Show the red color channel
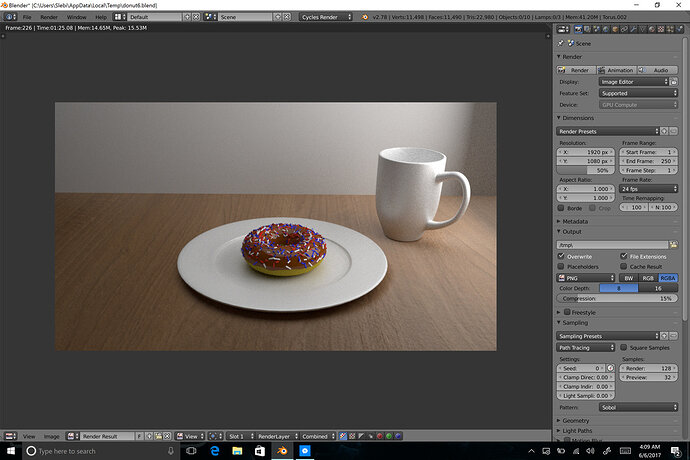Screen dimensions: 690x460 click(x=380, y=436)
